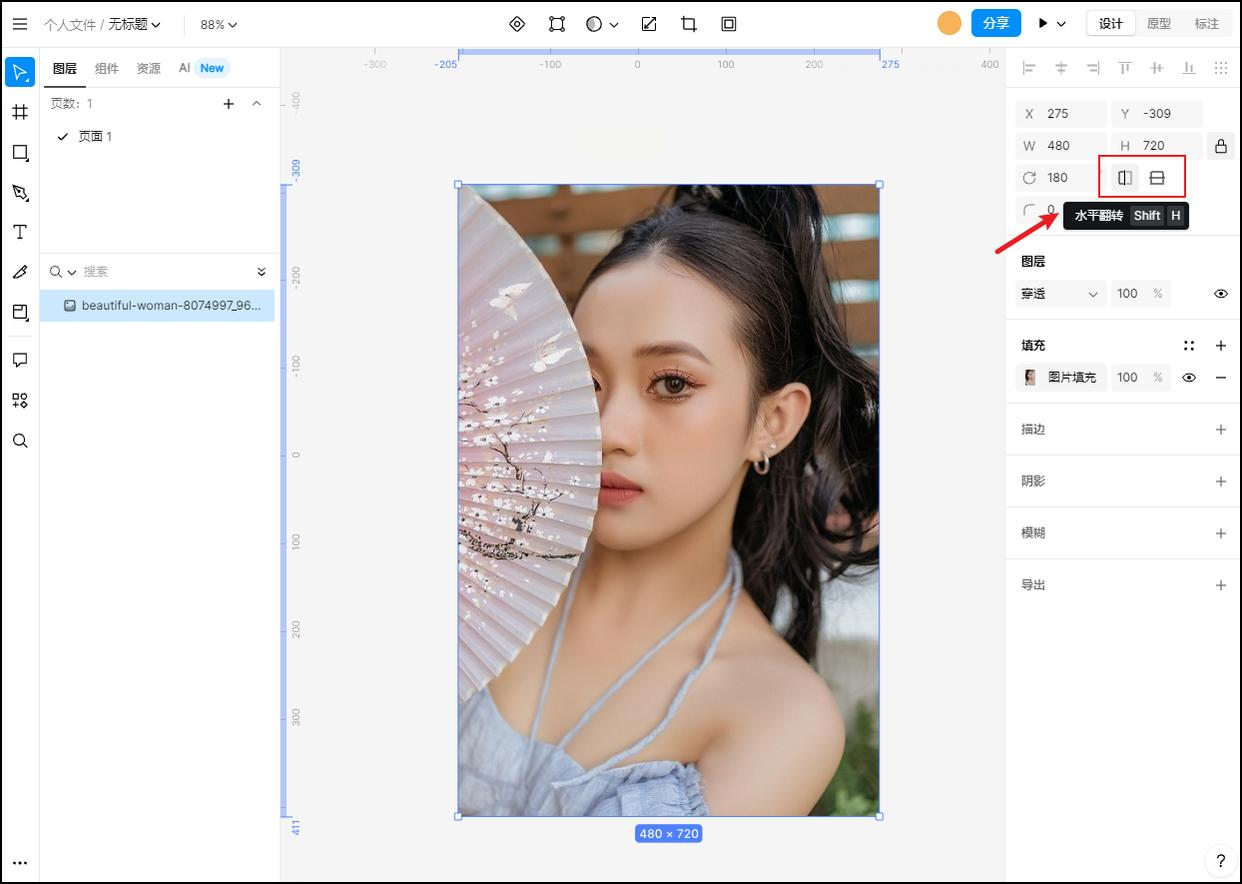Viewport: 1242px width, 884px height.
Task: Toggle layer visibility eye icon
Action: [1220, 294]
